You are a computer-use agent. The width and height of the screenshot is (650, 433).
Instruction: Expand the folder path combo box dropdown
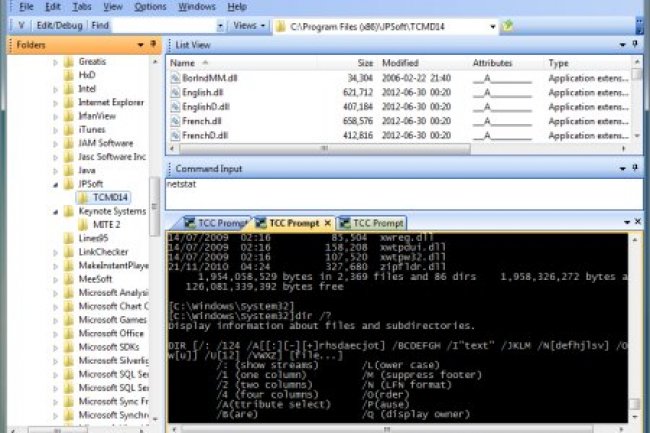[492, 27]
